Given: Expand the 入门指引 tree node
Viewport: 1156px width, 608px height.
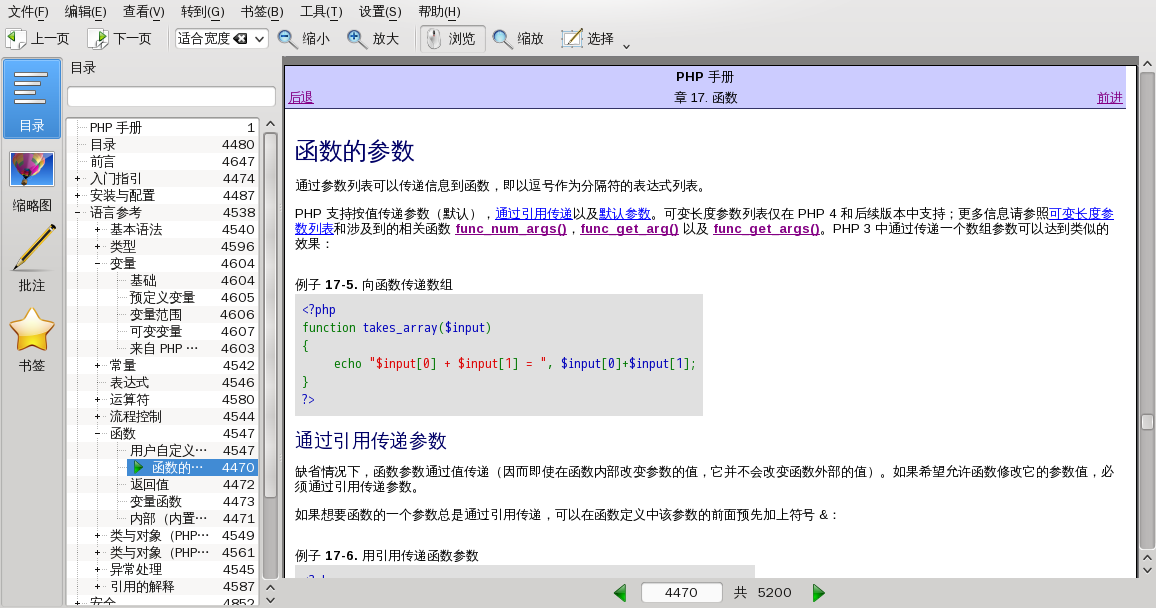Looking at the screenshot, I should [x=77, y=178].
